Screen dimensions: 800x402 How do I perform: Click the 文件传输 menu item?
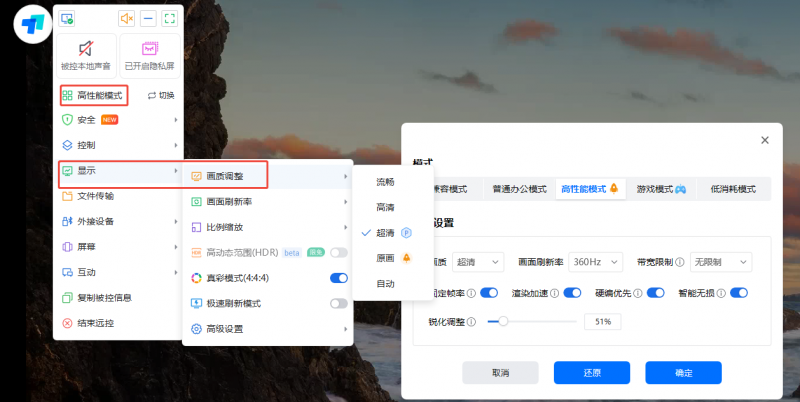point(118,196)
